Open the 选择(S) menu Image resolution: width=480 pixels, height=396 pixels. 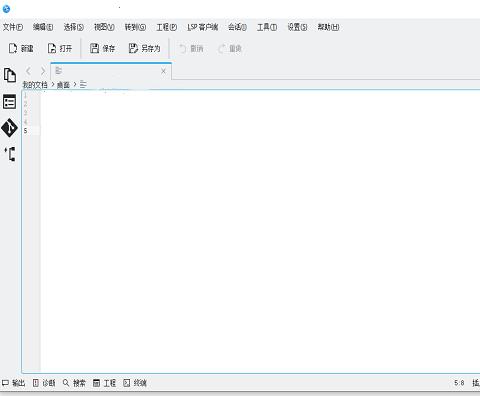74,27
